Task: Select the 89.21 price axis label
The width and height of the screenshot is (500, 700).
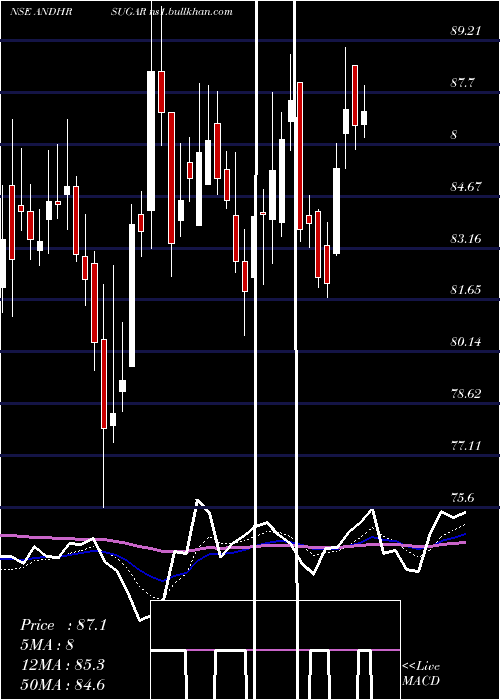Action: (466, 31)
